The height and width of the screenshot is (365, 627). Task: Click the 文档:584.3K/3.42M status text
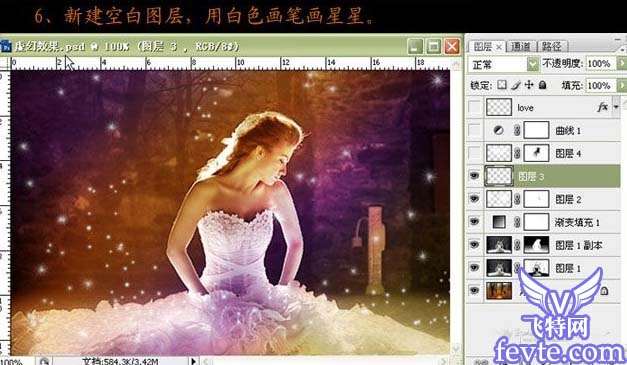click(120, 361)
